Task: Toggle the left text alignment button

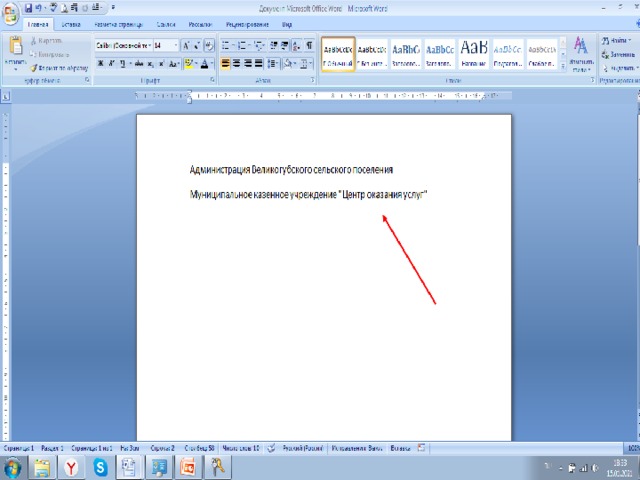Action: pos(226,64)
